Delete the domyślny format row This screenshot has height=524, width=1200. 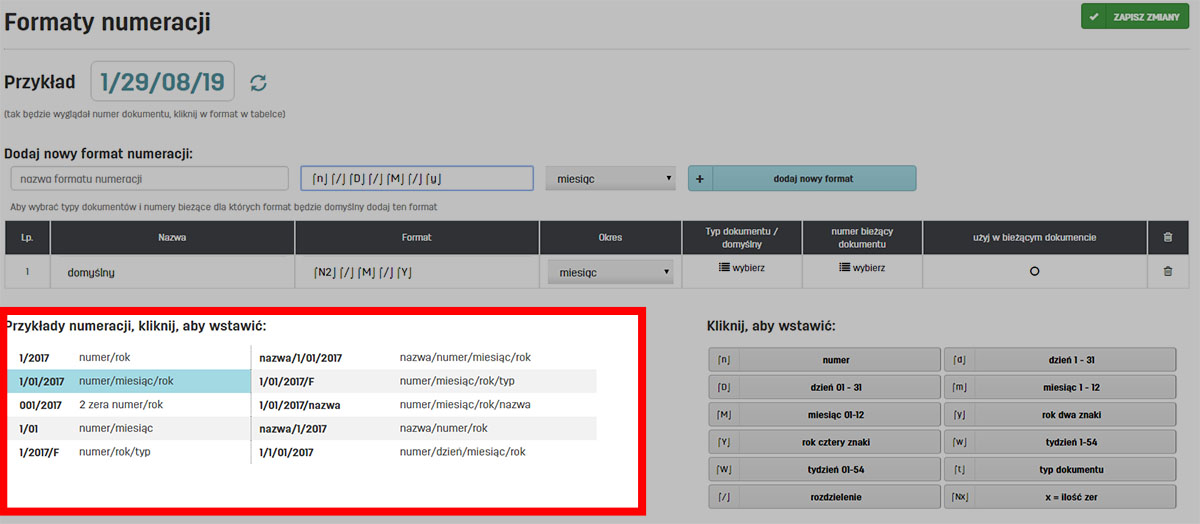click(x=1166, y=271)
